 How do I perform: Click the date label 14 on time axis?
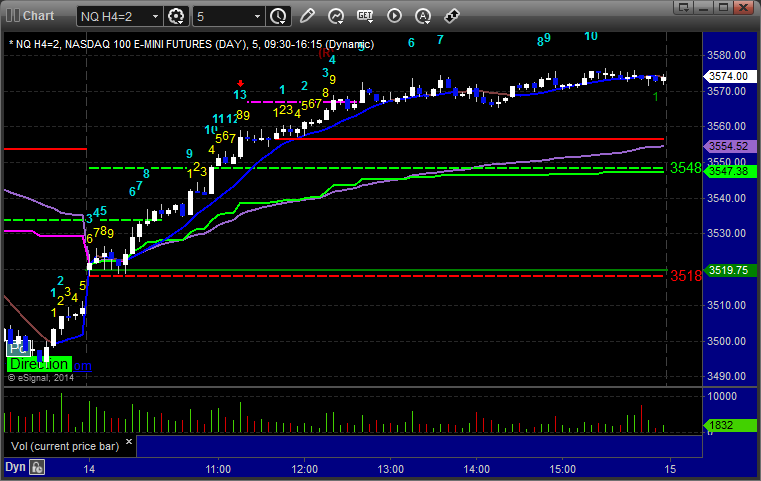(x=89, y=469)
